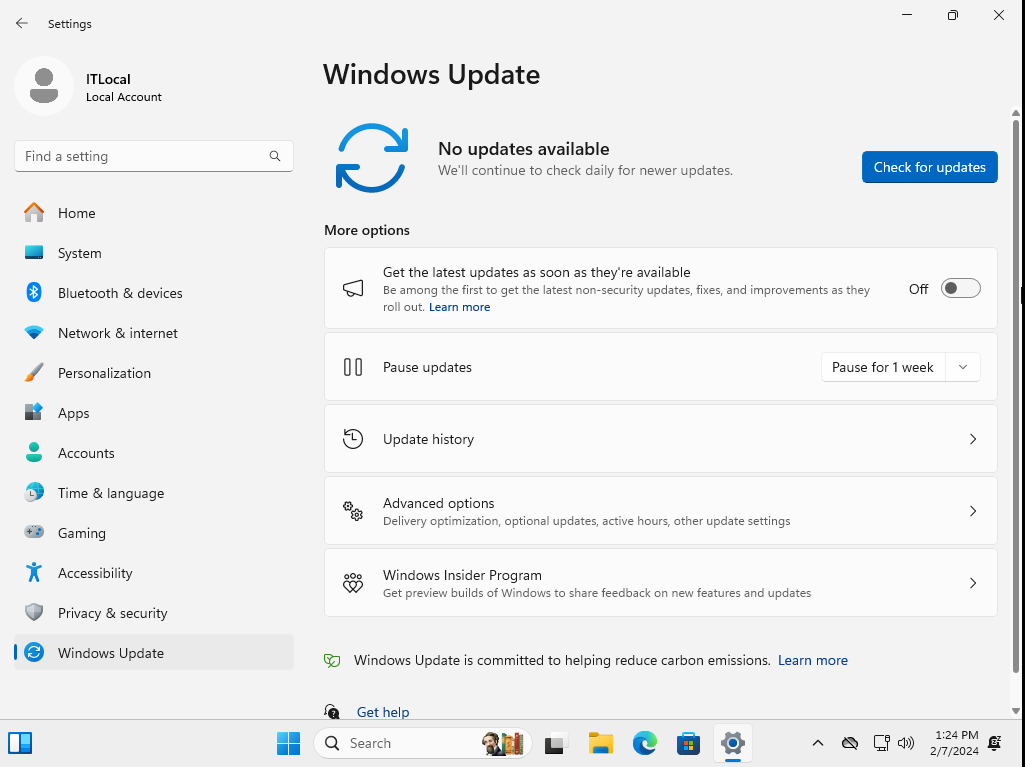Expand Windows Insider Program chevron
Viewport: 1025px width, 767px height.
click(973, 583)
